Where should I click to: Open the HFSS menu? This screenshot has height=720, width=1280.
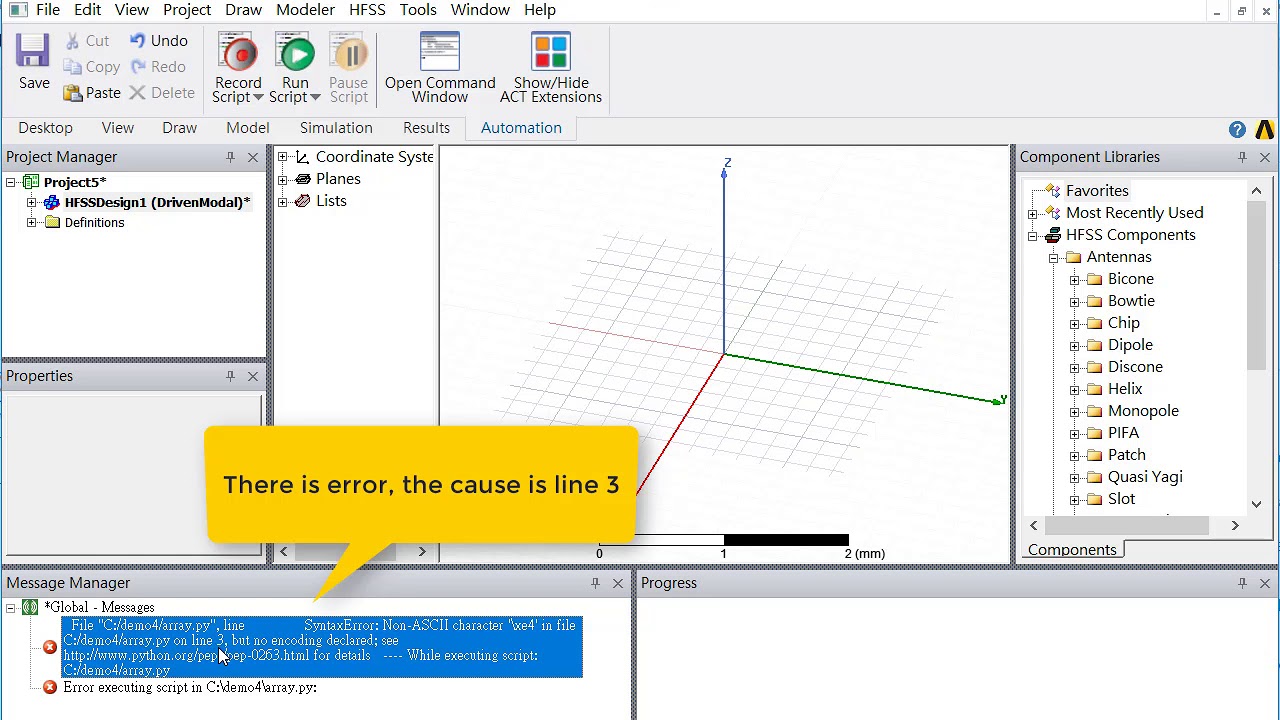(x=367, y=10)
